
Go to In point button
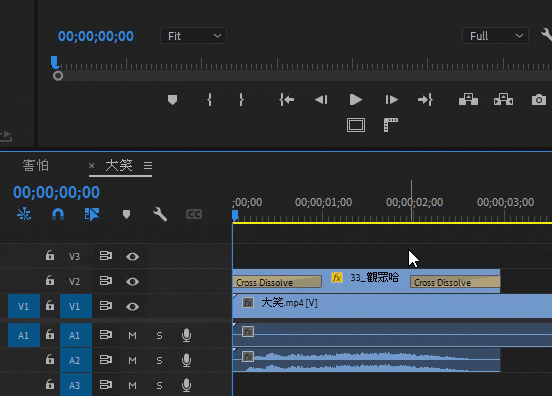287,100
